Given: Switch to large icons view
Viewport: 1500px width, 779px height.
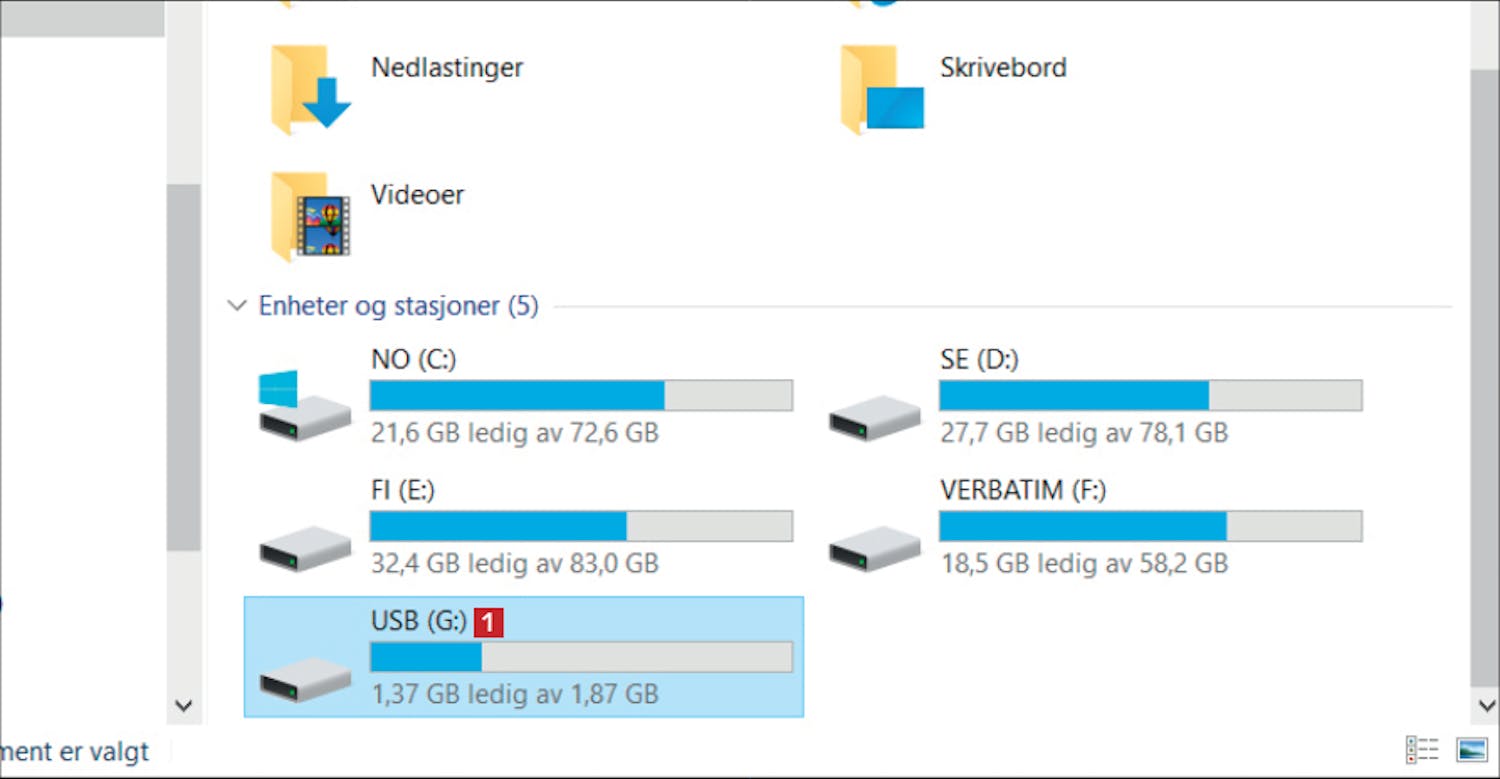Looking at the screenshot, I should (1472, 749).
